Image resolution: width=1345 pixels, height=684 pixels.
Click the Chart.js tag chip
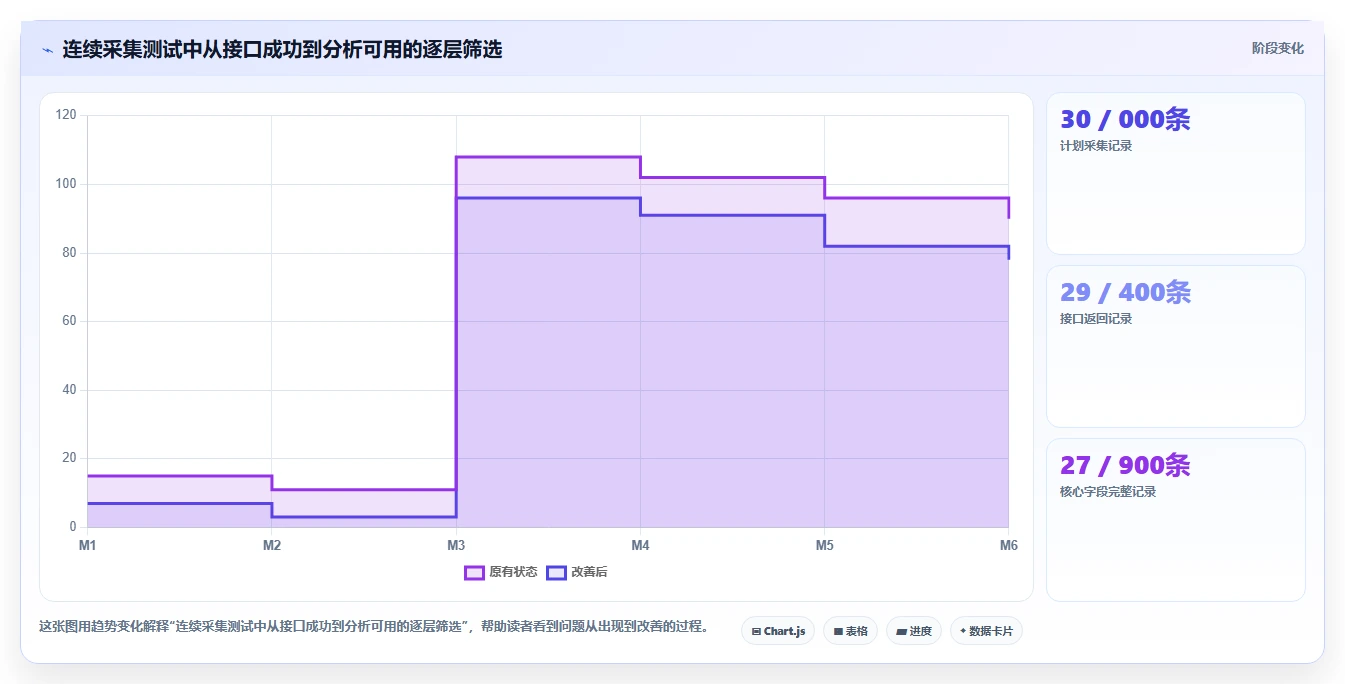coord(778,631)
